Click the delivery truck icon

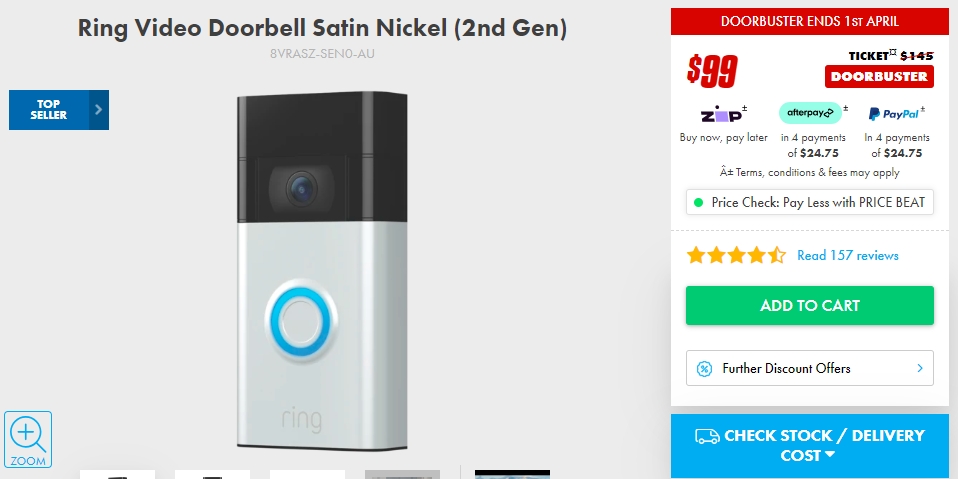(x=707, y=436)
